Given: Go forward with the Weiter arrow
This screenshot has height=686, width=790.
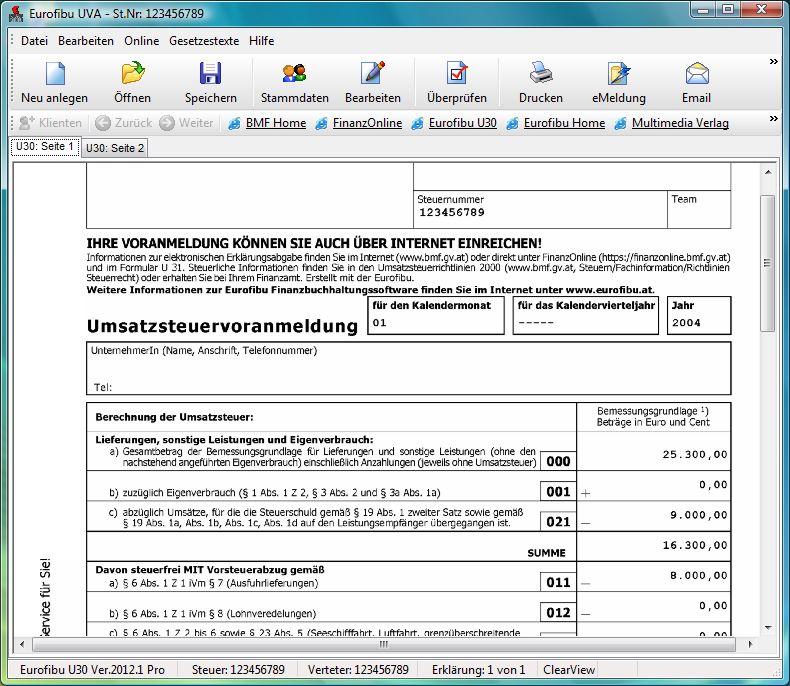Looking at the screenshot, I should (x=167, y=123).
